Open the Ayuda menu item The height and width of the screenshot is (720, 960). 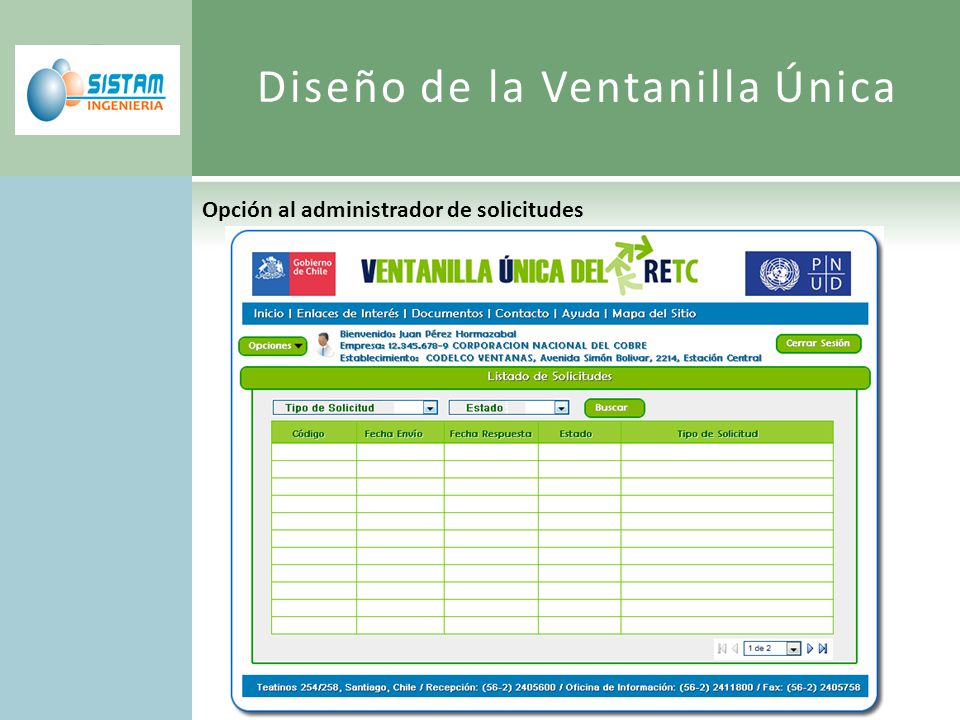(580, 313)
